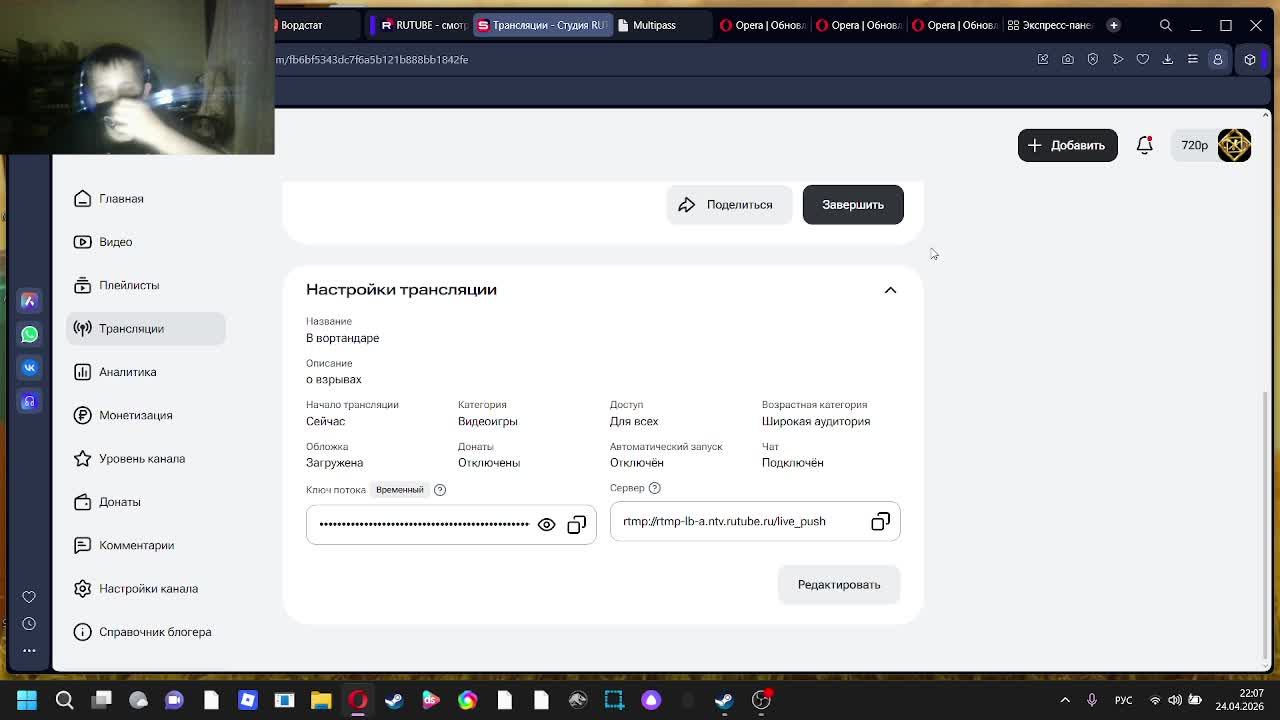Open Аналитика section
Viewport: 1280px width, 720px height.
click(x=146, y=372)
